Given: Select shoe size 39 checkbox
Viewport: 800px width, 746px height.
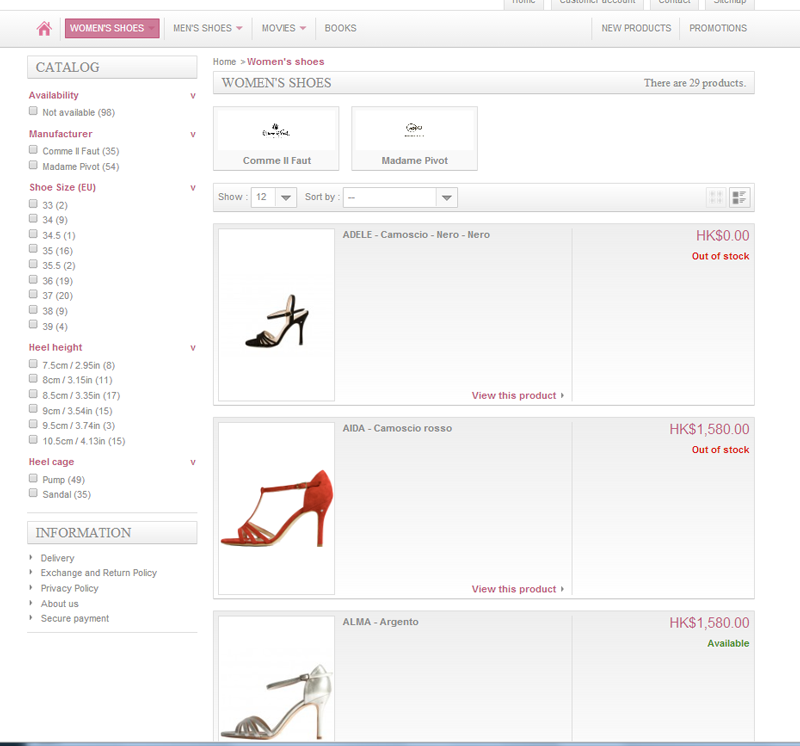Looking at the screenshot, I should [x=33, y=325].
